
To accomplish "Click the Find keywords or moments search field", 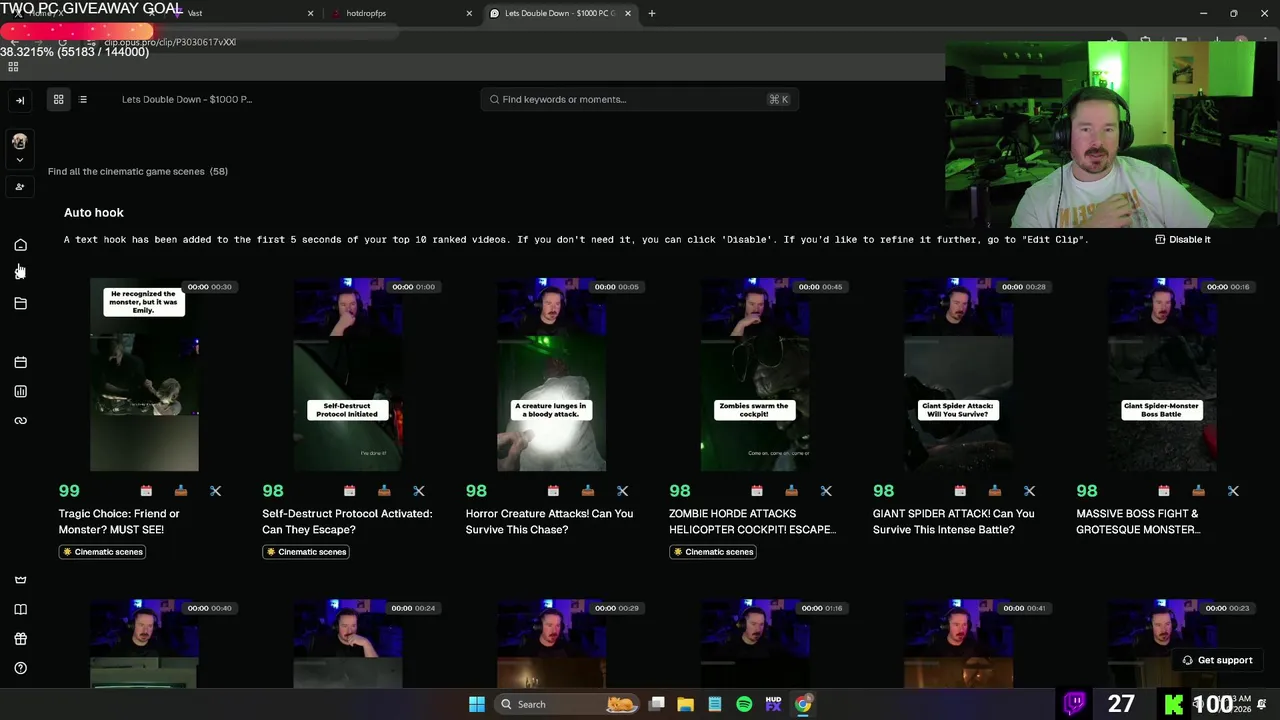I will [639, 99].
